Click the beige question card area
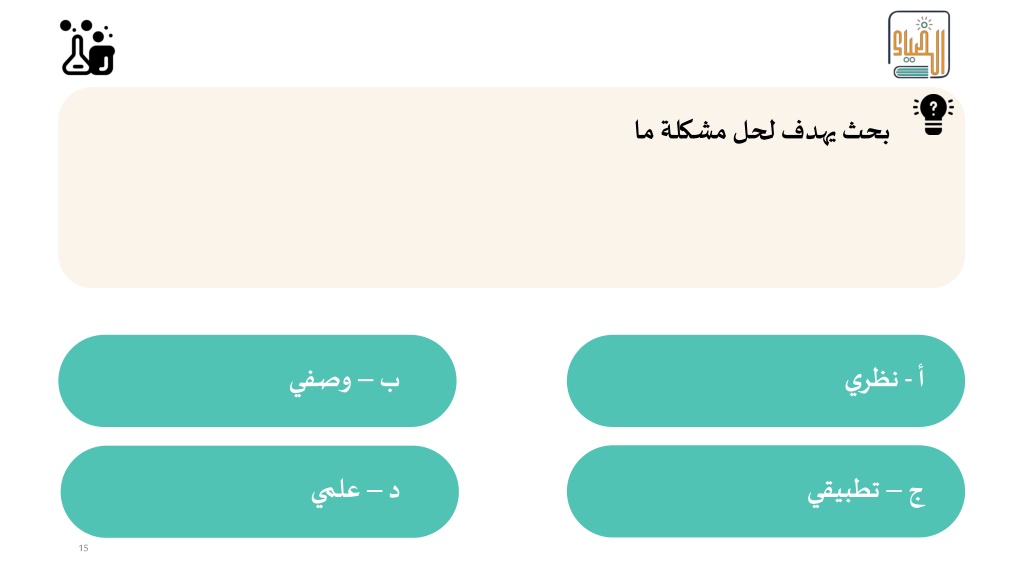1024x576 pixels. click(x=511, y=187)
